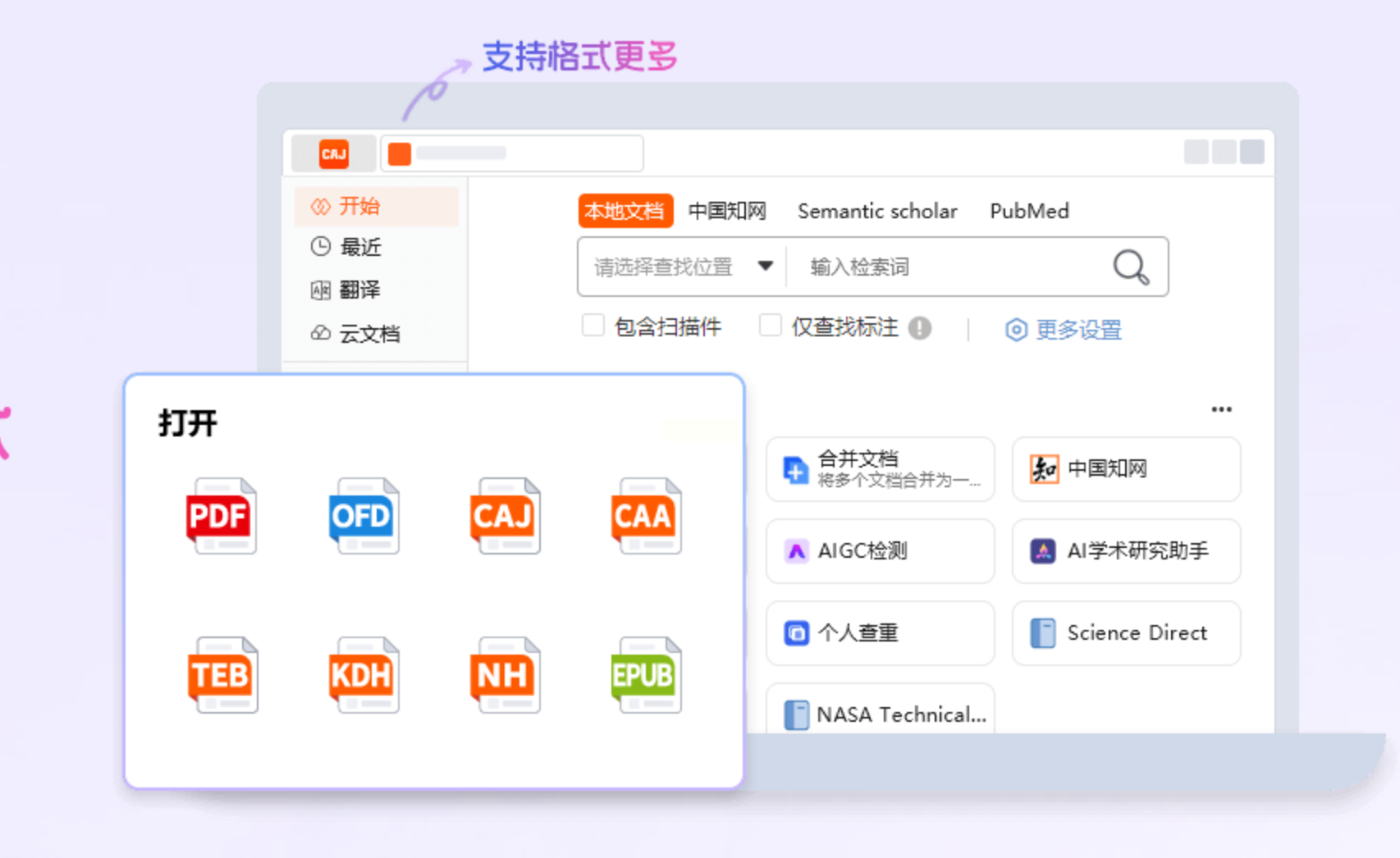Launch the 合并文档 tool card

[x=881, y=469]
